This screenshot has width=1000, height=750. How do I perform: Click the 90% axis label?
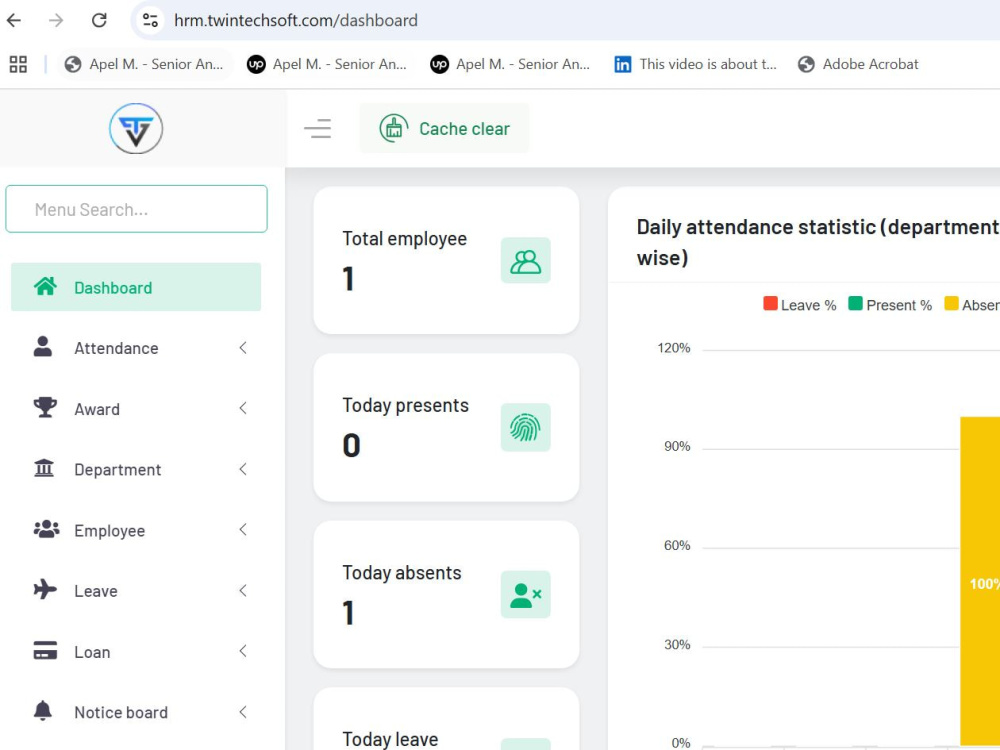point(677,446)
